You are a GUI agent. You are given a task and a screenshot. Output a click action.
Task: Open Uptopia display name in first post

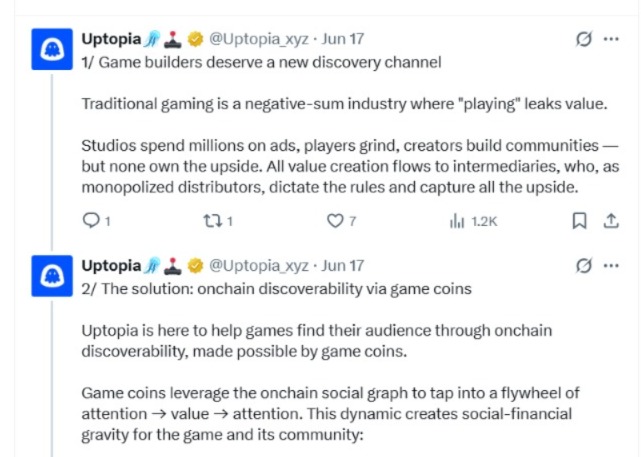(111, 39)
